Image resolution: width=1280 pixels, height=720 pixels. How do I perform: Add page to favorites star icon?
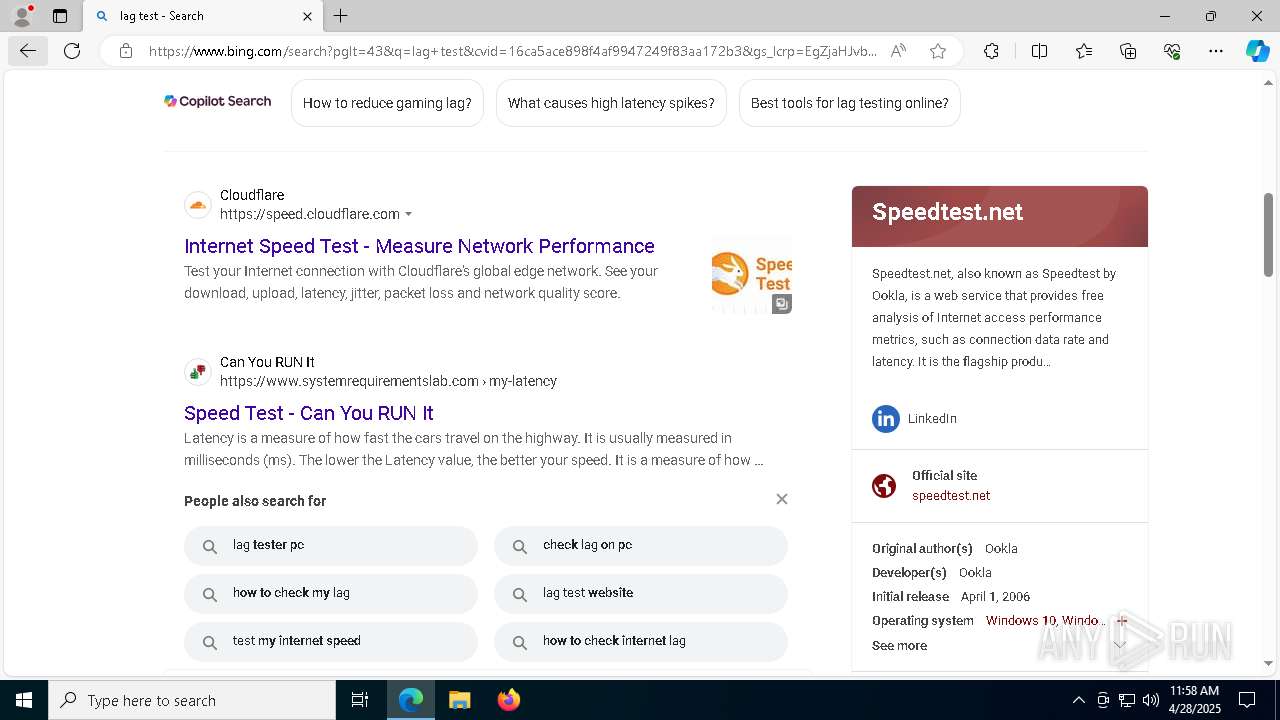tap(938, 51)
